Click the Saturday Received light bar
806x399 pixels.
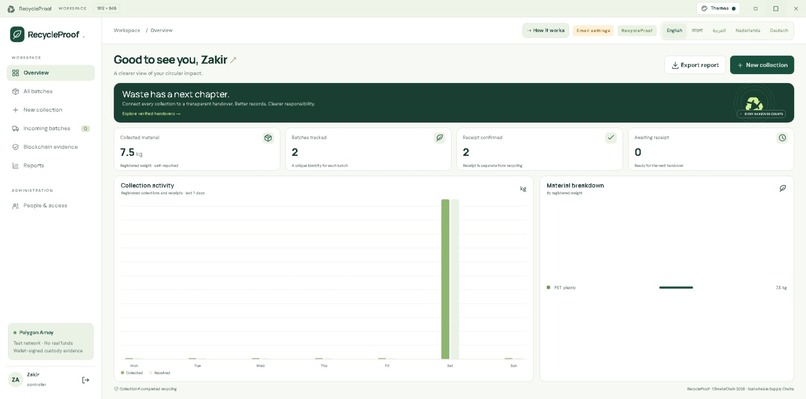point(455,279)
